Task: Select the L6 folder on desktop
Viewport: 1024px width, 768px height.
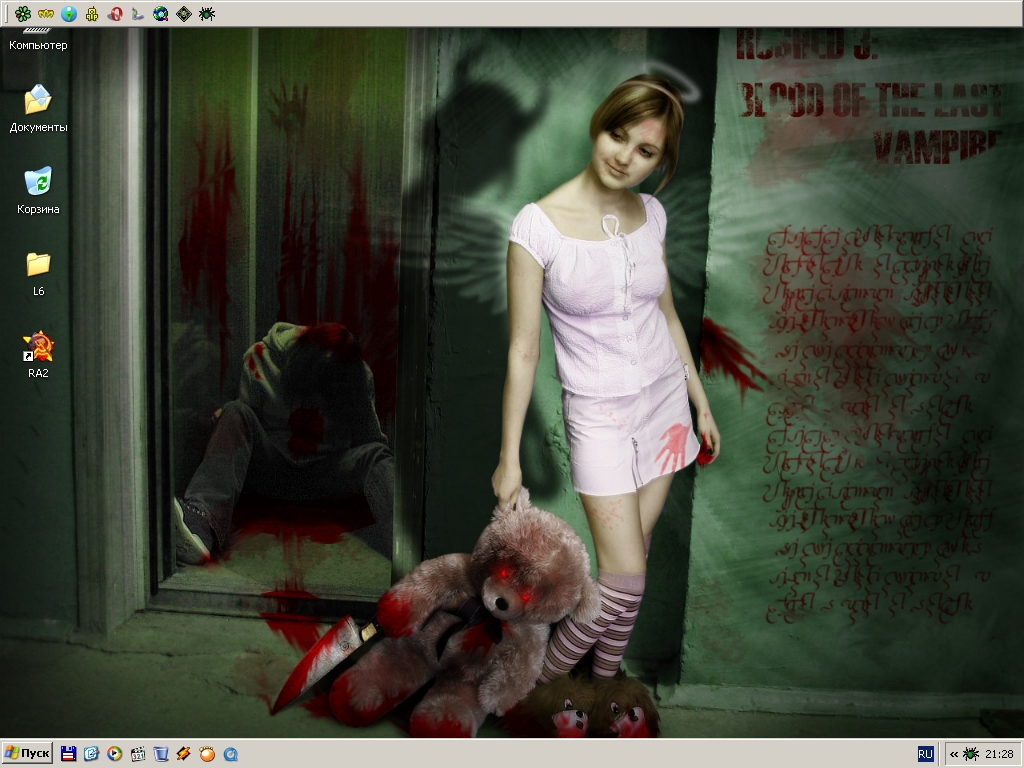Action: tap(38, 273)
